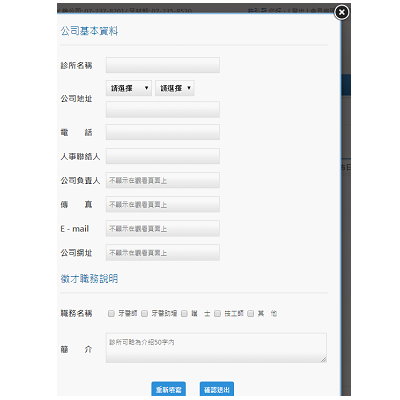The image size is (400, 400).
Task: Click the 傳真 input field
Action: (163, 204)
